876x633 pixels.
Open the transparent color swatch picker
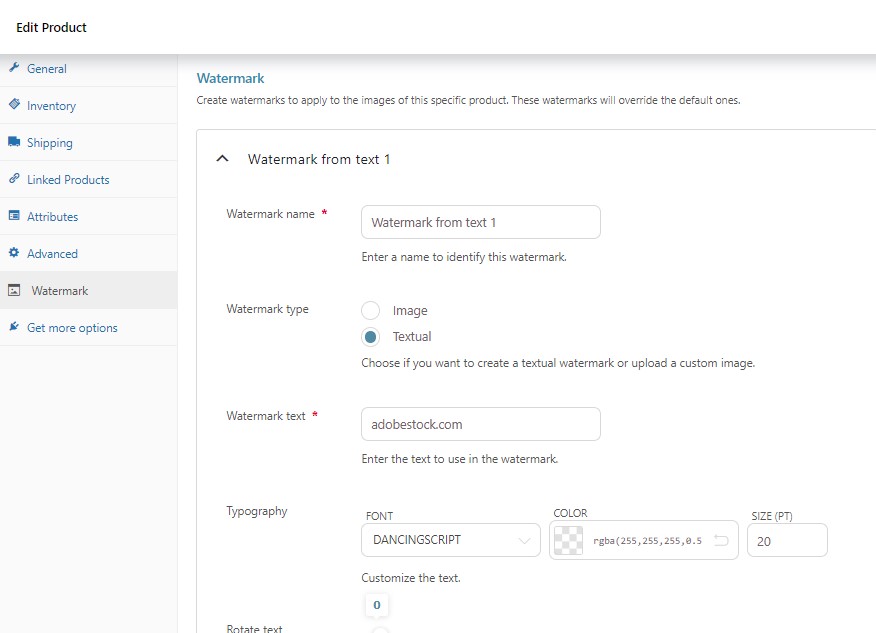click(569, 540)
